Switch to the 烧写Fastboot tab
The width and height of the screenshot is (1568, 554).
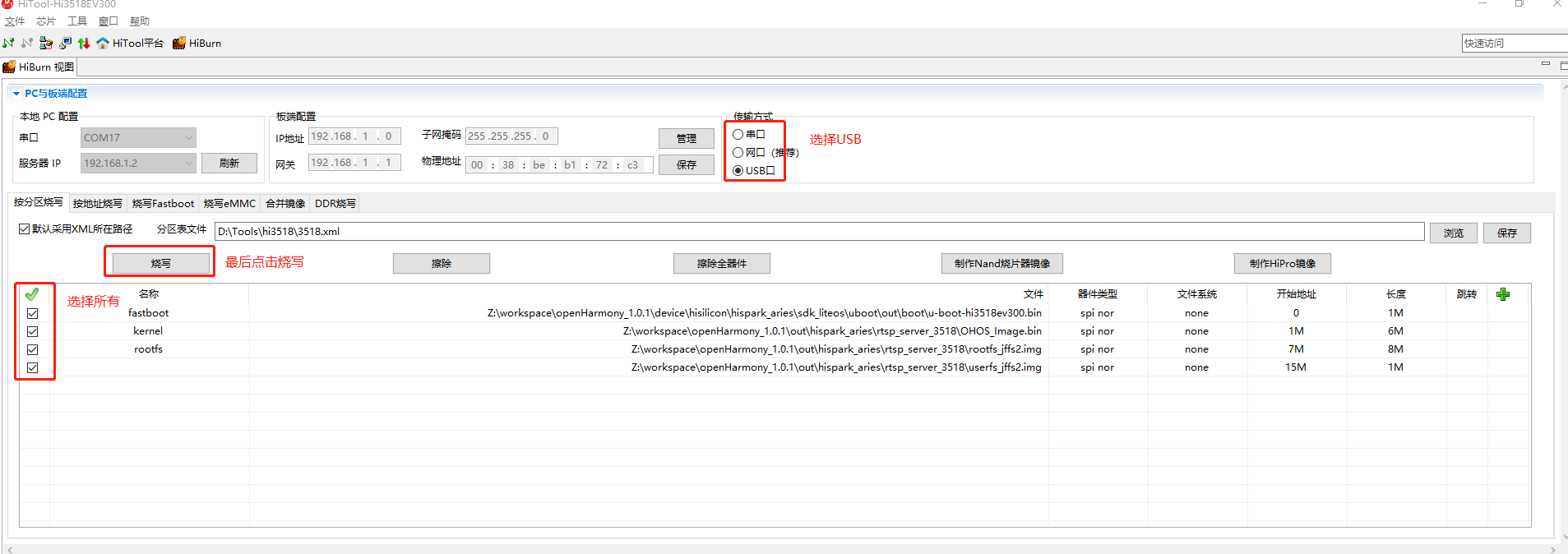(163, 204)
